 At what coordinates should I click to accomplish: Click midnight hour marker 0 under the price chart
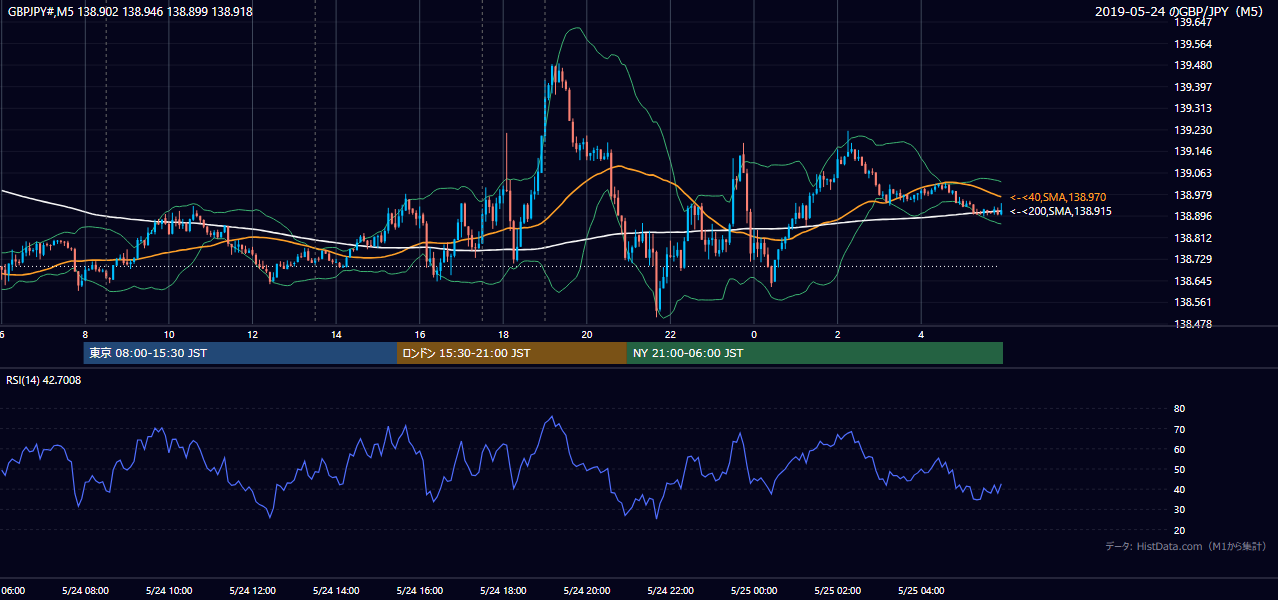pyautogui.click(x=754, y=335)
